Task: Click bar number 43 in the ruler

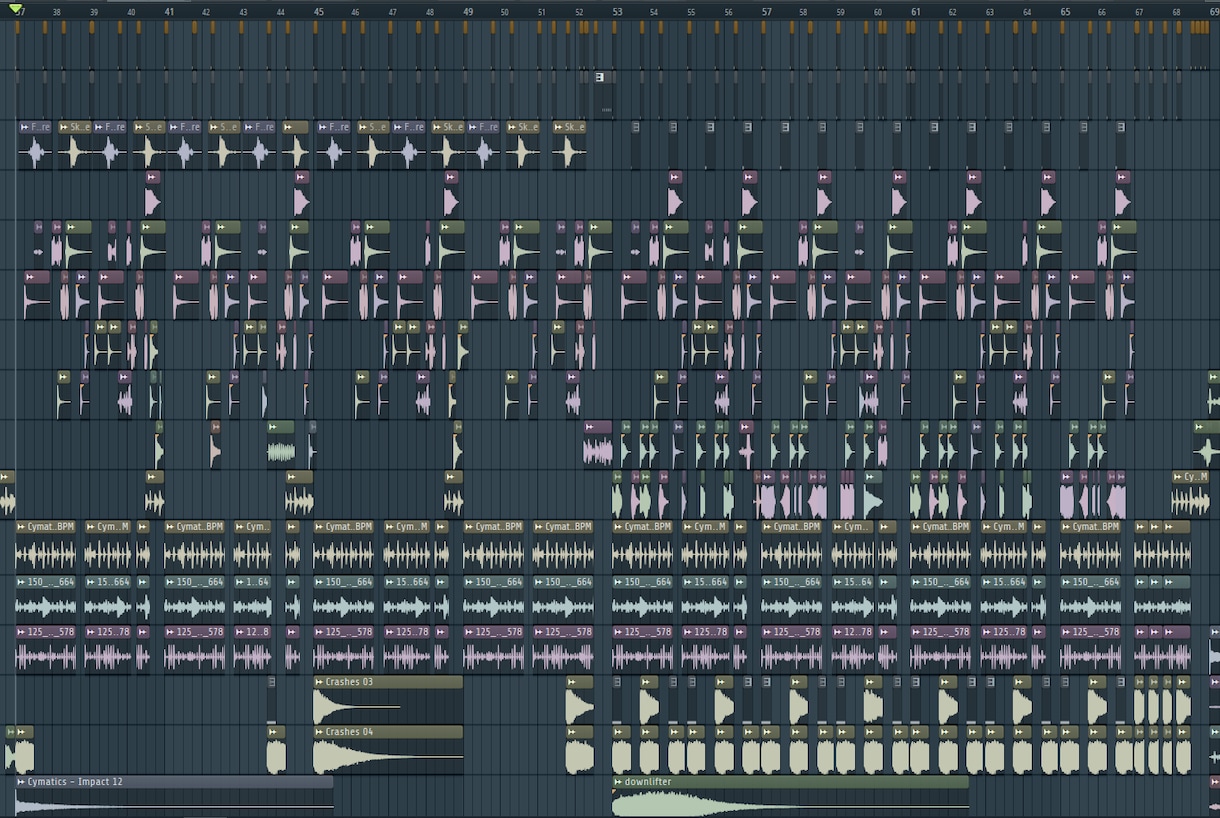Action: 243,12
